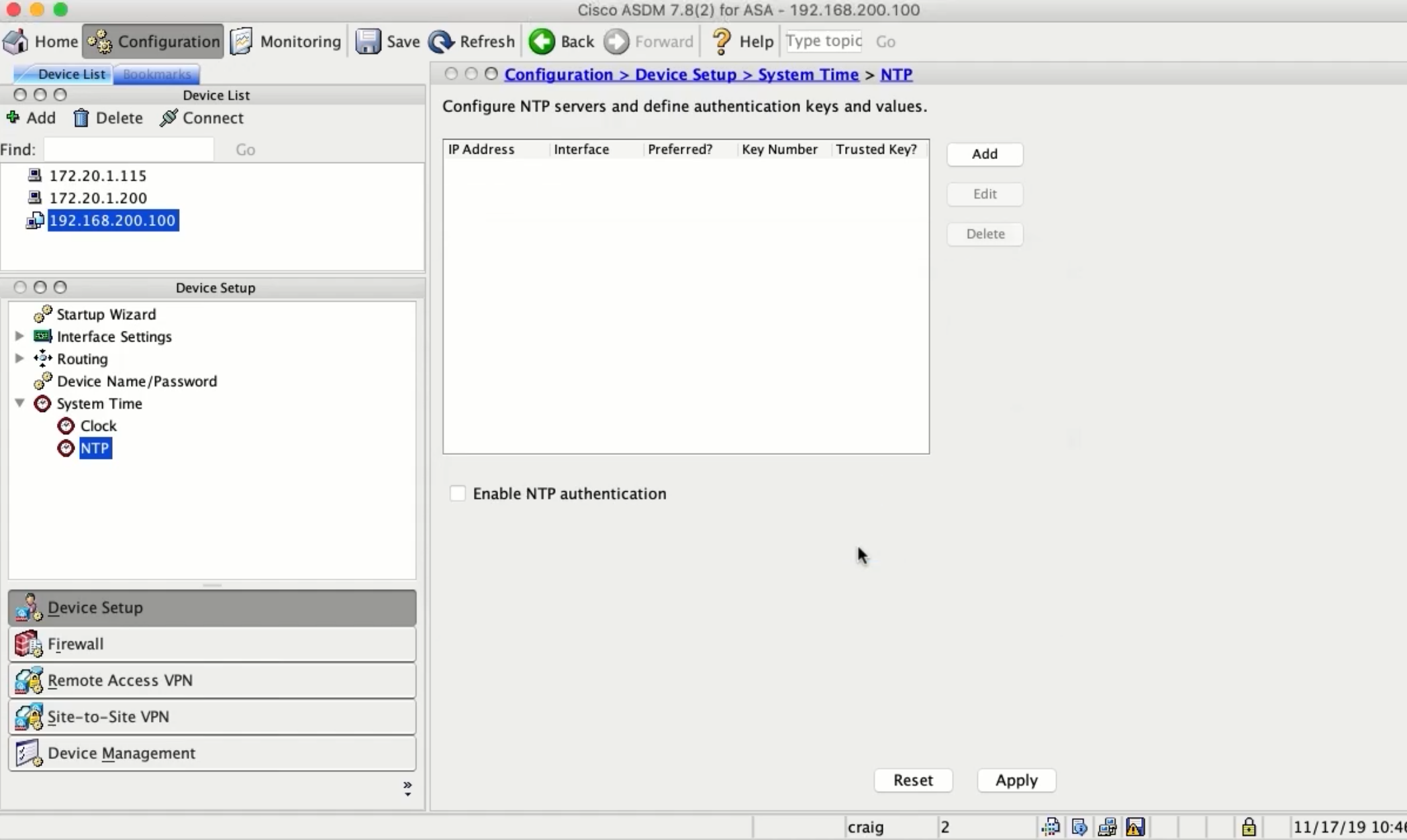
Task: Click the Preferred? column header
Action: click(690, 149)
